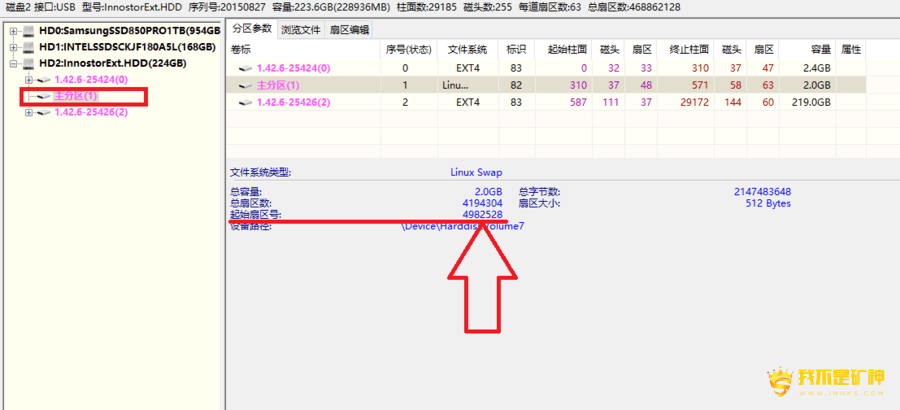
Task: Click partition icon in 1.42.6-25426(2) table row
Action: click(x=247, y=103)
